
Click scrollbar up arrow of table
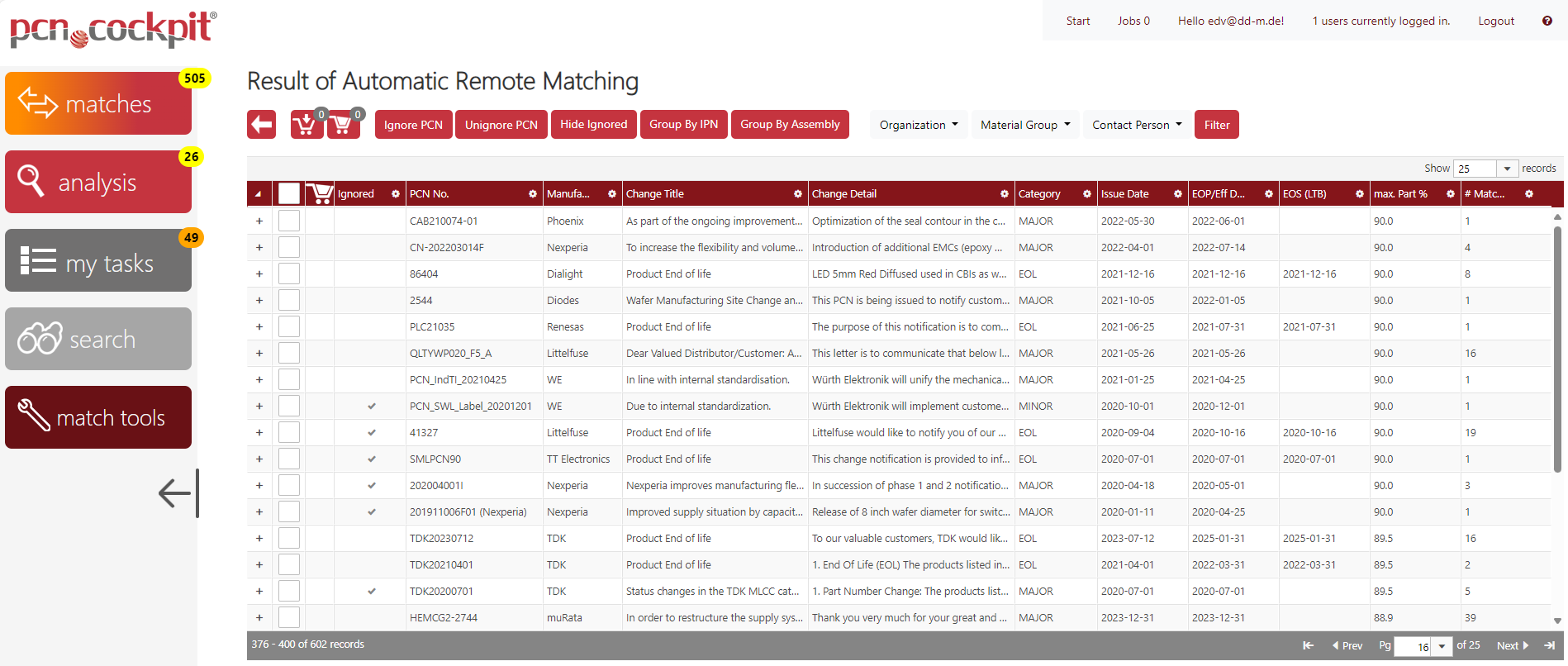point(1557,216)
